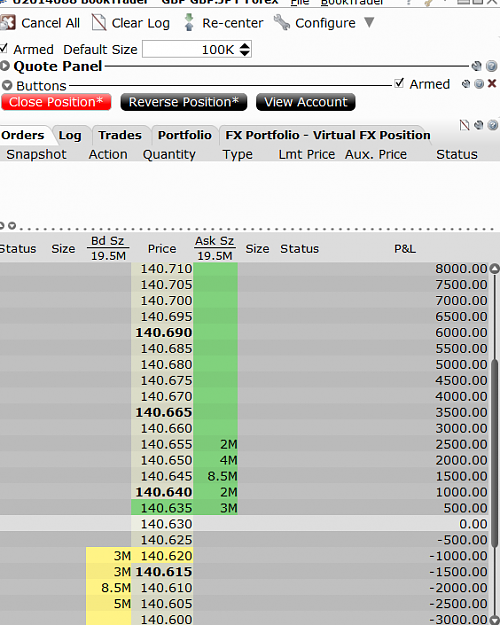Click the Clear Log page icon
The height and width of the screenshot is (625, 500).
[98, 23]
